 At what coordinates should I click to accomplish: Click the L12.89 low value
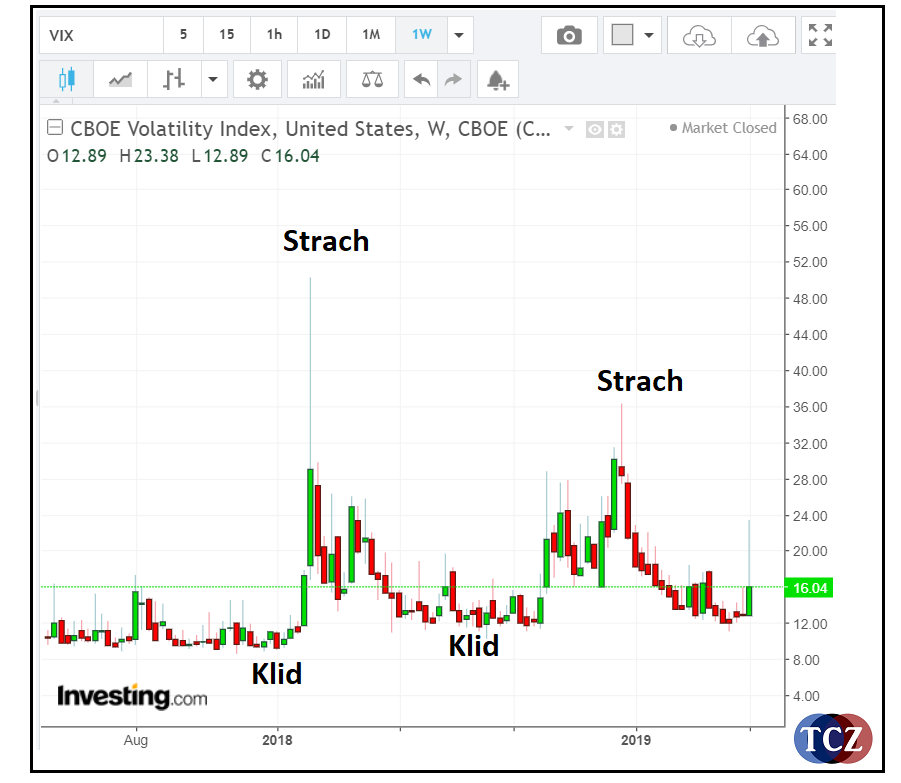point(220,156)
